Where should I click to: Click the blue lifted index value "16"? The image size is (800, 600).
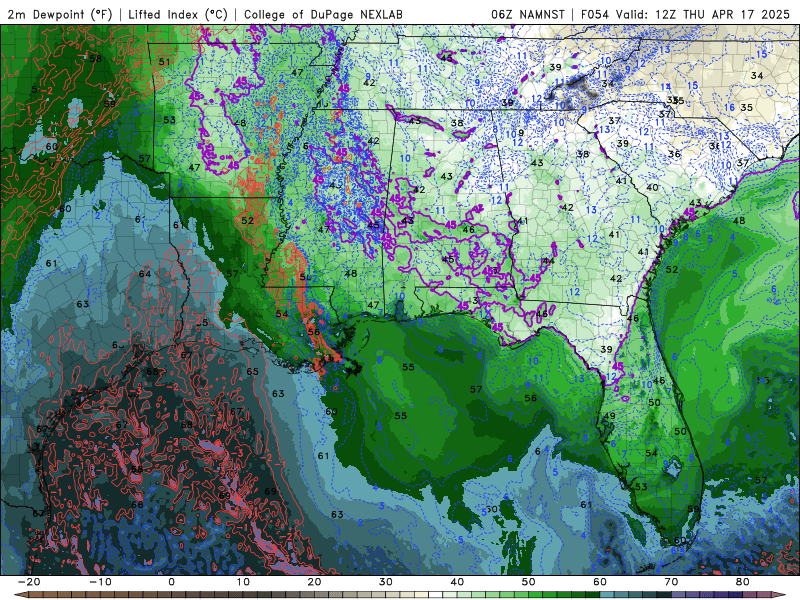730,107
